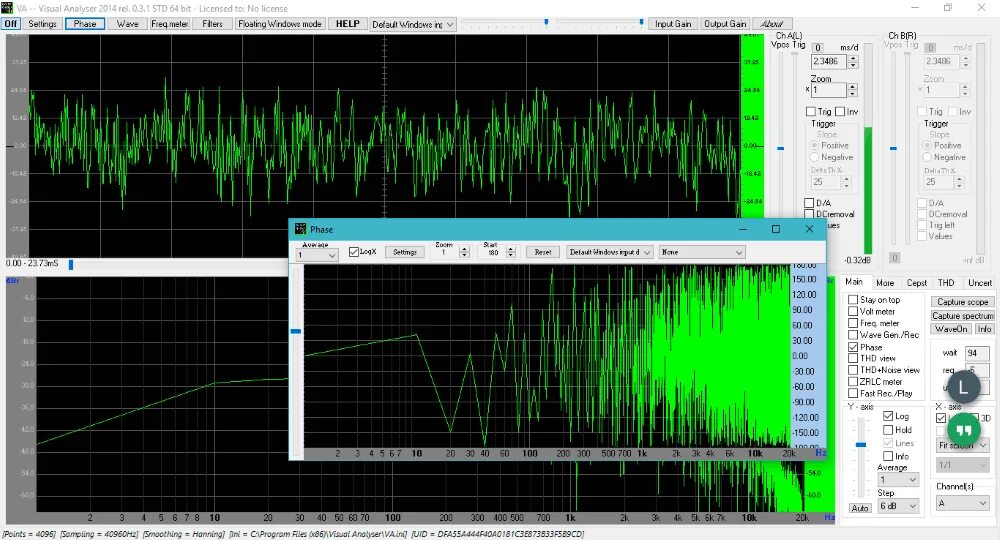Enable the Ch A DCremoval checkbox
This screenshot has height=540, width=1000.
click(x=809, y=214)
